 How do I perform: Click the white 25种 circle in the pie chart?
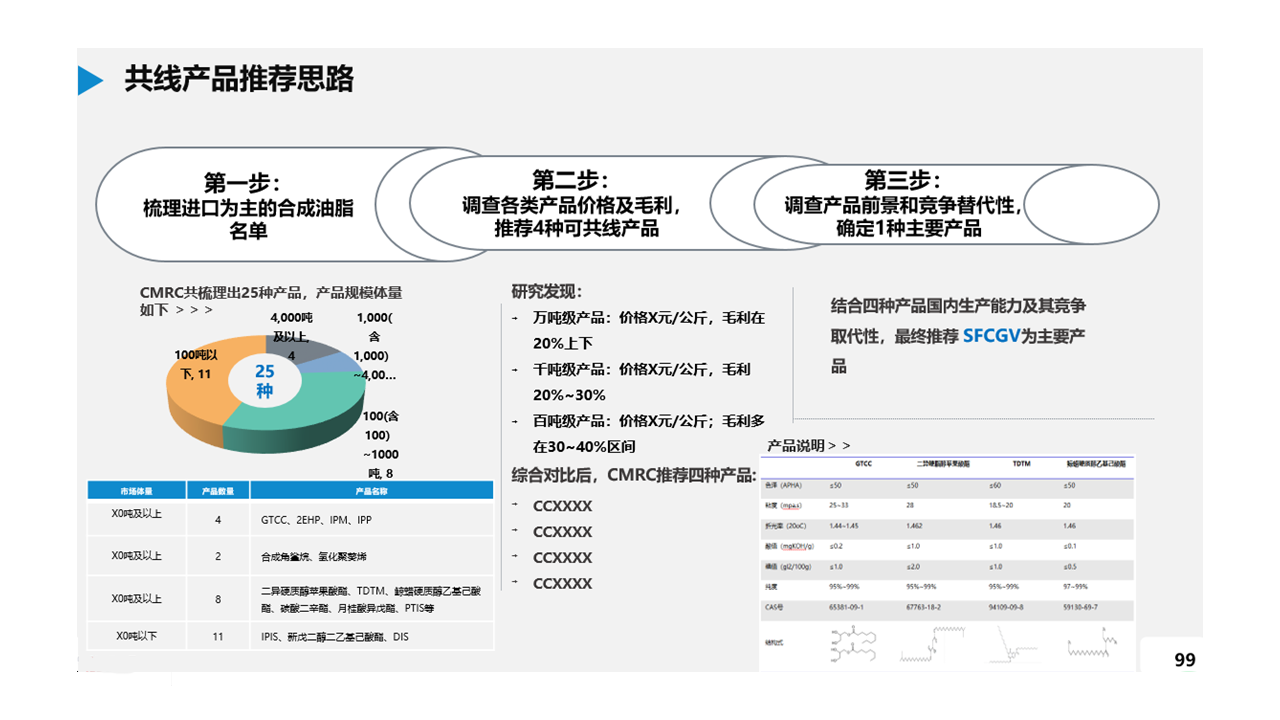[264, 380]
